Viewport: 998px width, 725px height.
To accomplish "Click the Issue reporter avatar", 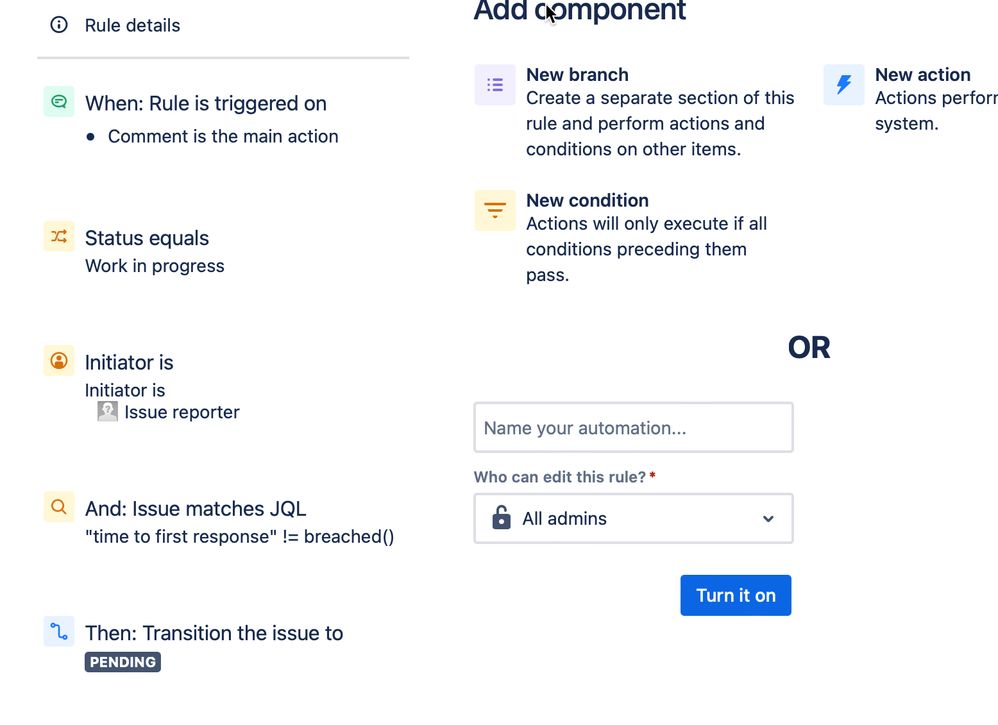I will click(x=108, y=412).
